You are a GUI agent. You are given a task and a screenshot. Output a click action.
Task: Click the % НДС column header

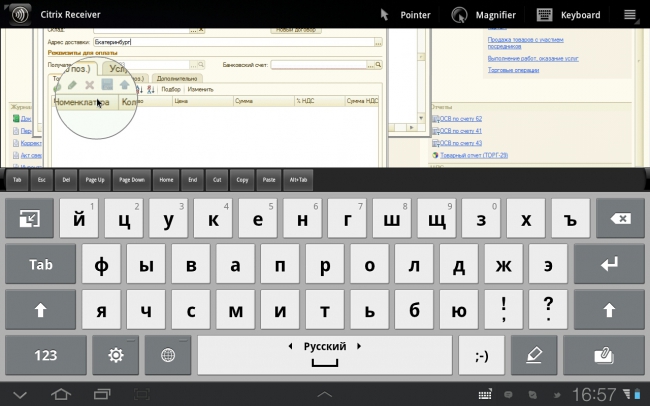pos(319,101)
